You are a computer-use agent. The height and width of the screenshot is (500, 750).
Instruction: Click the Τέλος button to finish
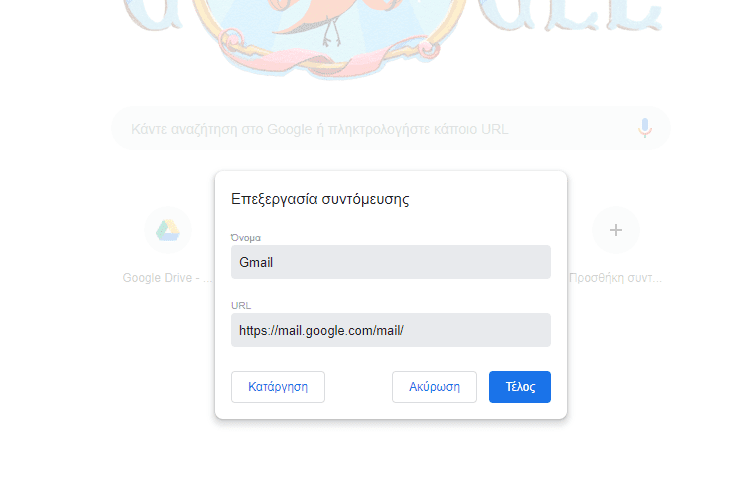coord(519,387)
